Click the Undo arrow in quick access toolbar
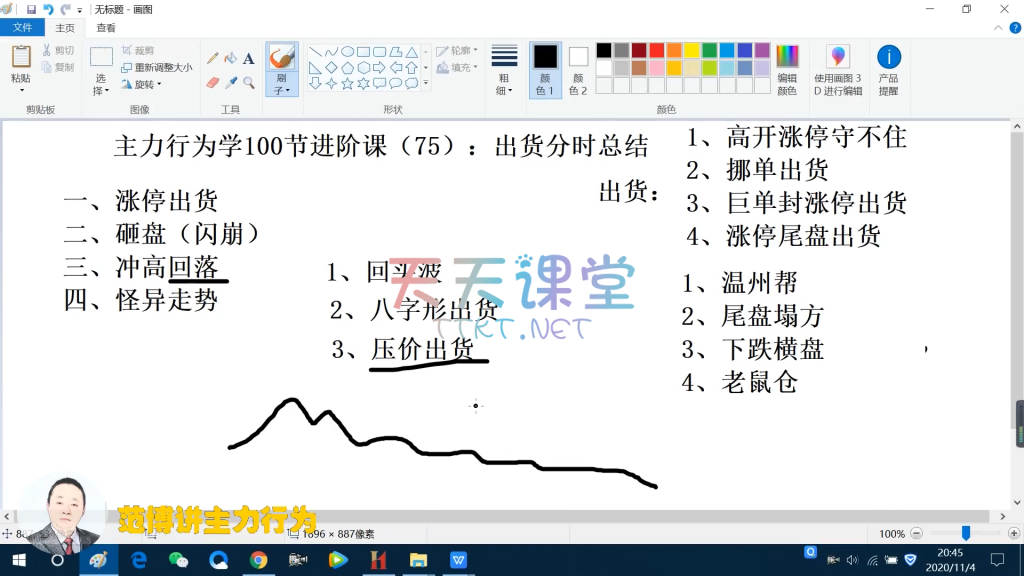 [49, 9]
